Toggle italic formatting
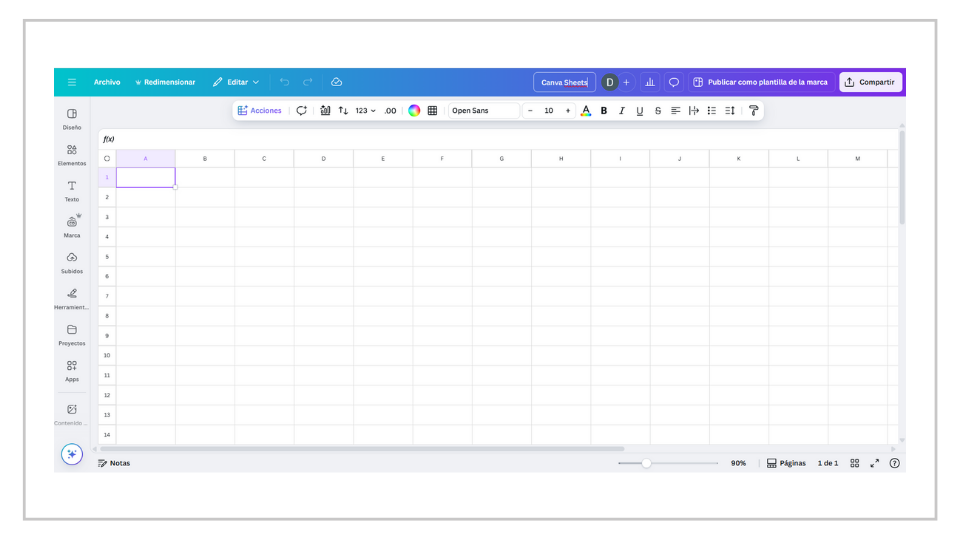Image resolution: width=960 pixels, height=540 pixels. [621, 111]
